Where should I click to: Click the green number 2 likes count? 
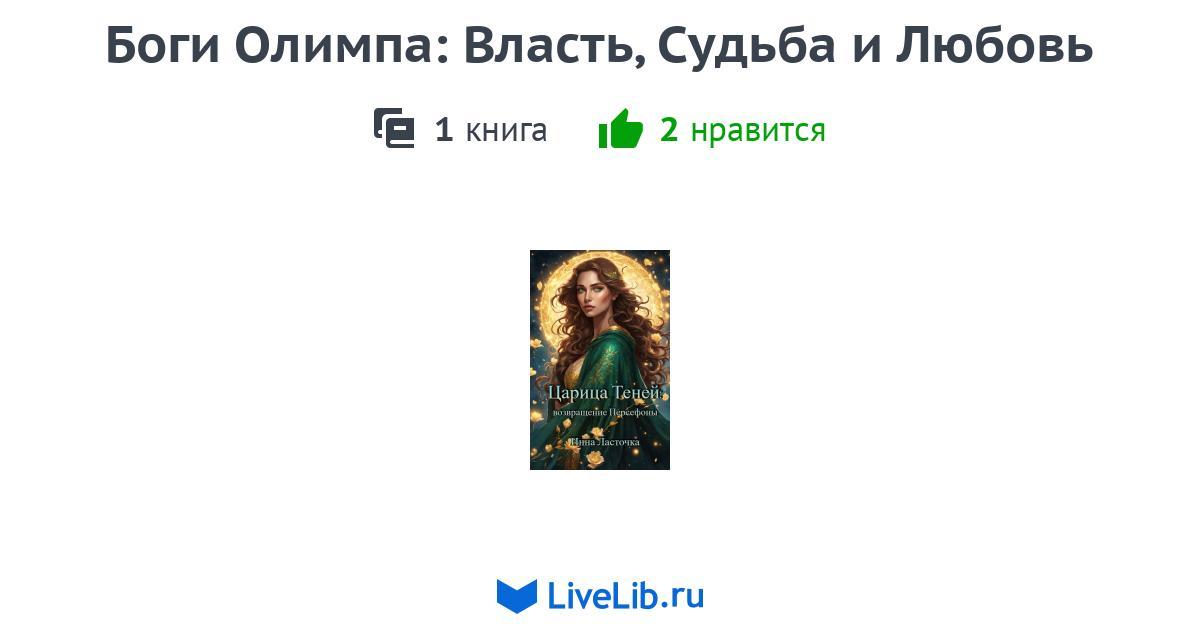(x=669, y=130)
